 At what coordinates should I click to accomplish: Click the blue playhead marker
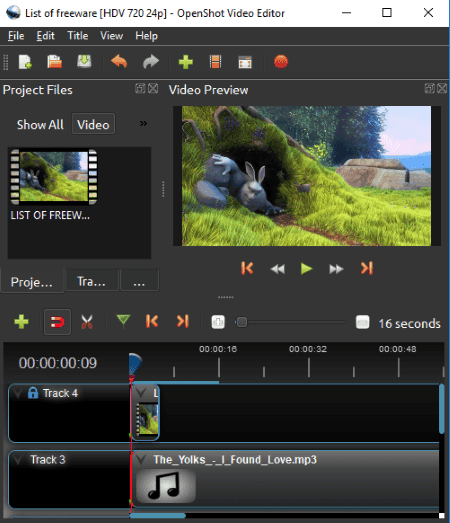(135, 365)
